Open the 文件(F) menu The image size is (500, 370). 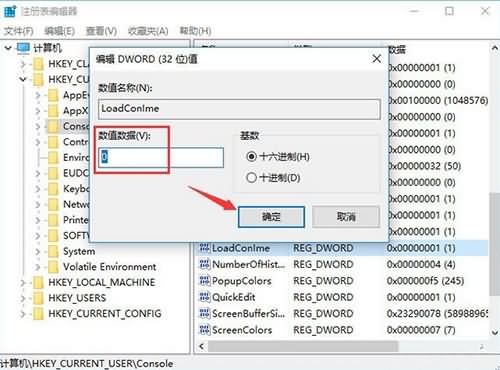19,31
